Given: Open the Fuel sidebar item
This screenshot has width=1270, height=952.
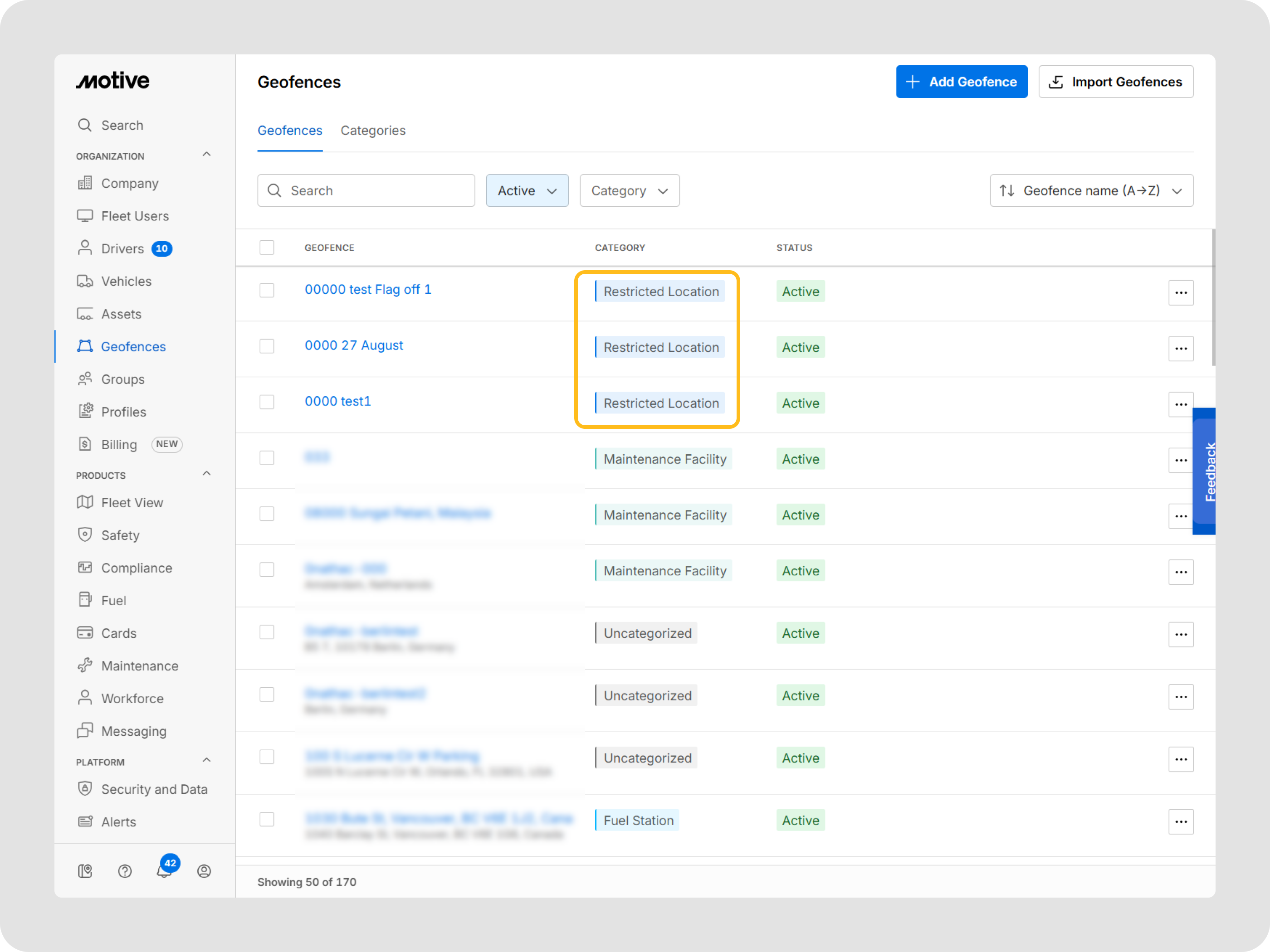Looking at the screenshot, I should click(113, 600).
